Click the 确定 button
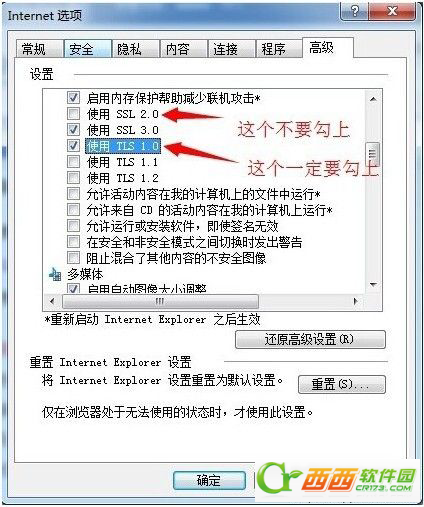The image size is (424, 507). (209, 480)
